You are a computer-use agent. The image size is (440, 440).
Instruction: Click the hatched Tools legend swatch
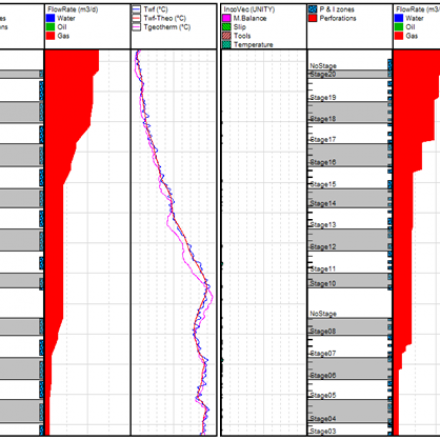pos(227,36)
